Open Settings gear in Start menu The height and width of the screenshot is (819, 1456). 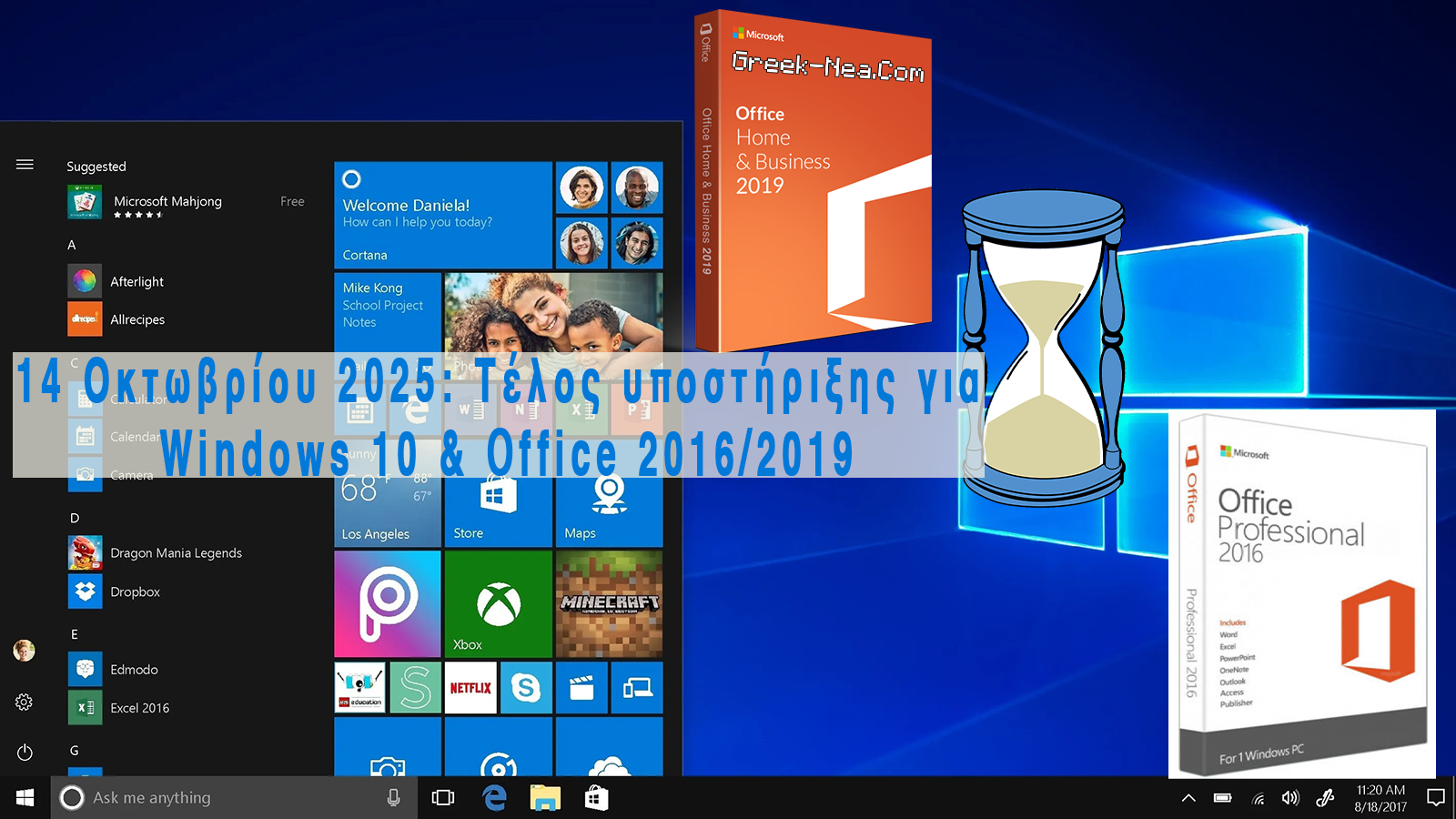[x=25, y=702]
